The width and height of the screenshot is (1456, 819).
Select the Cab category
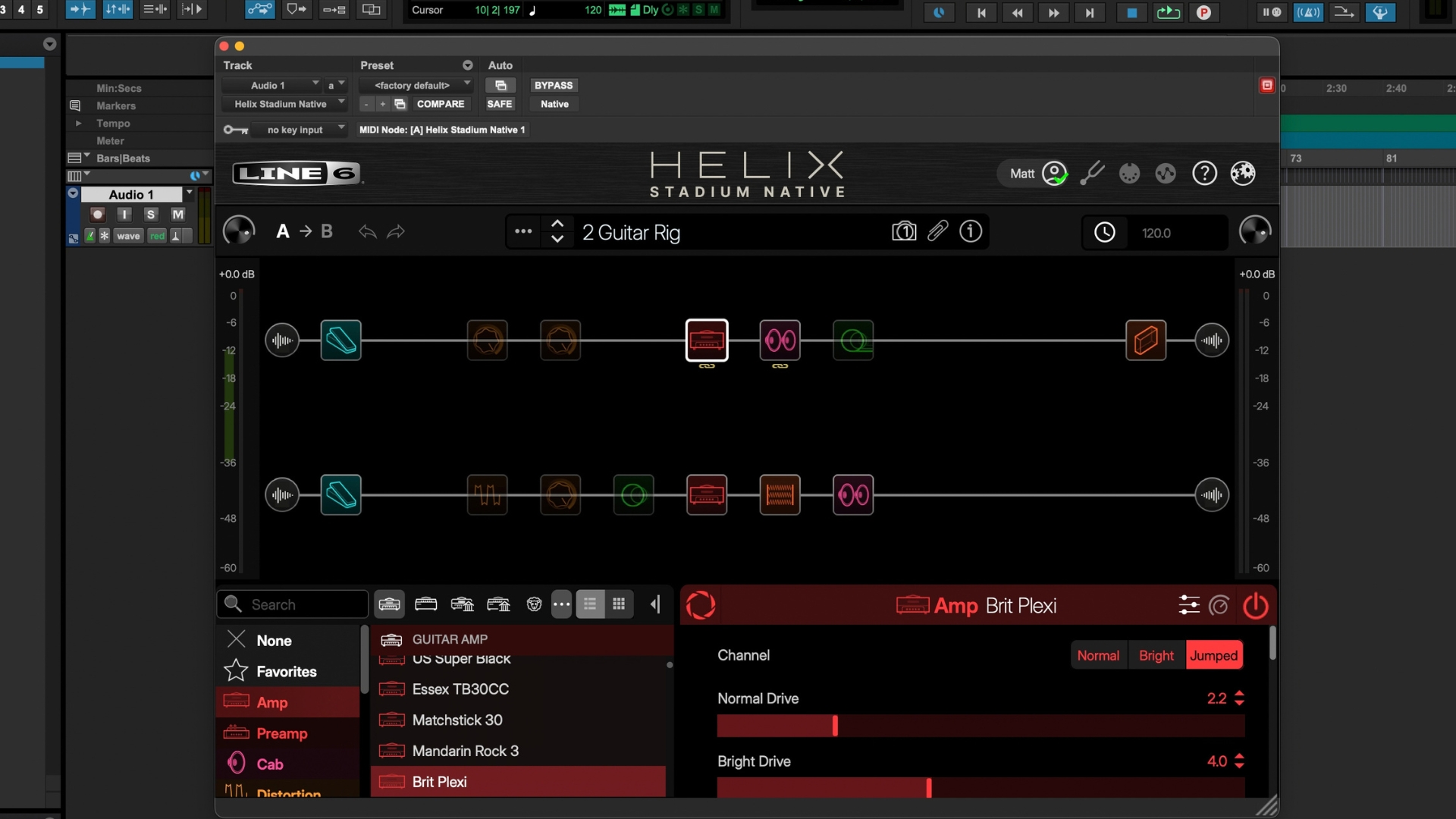click(288, 764)
